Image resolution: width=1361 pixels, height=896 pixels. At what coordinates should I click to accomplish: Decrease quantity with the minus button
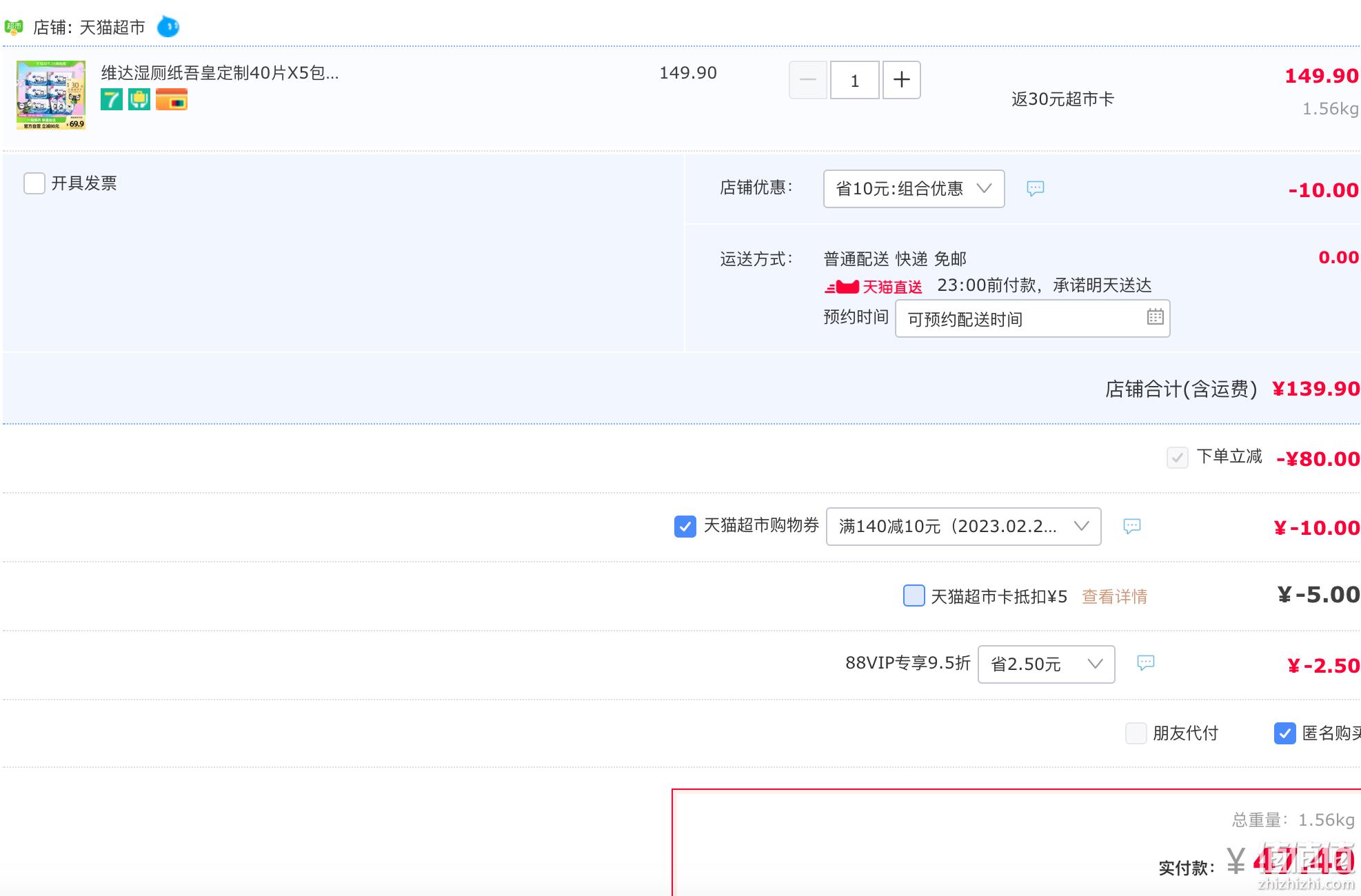[x=808, y=80]
